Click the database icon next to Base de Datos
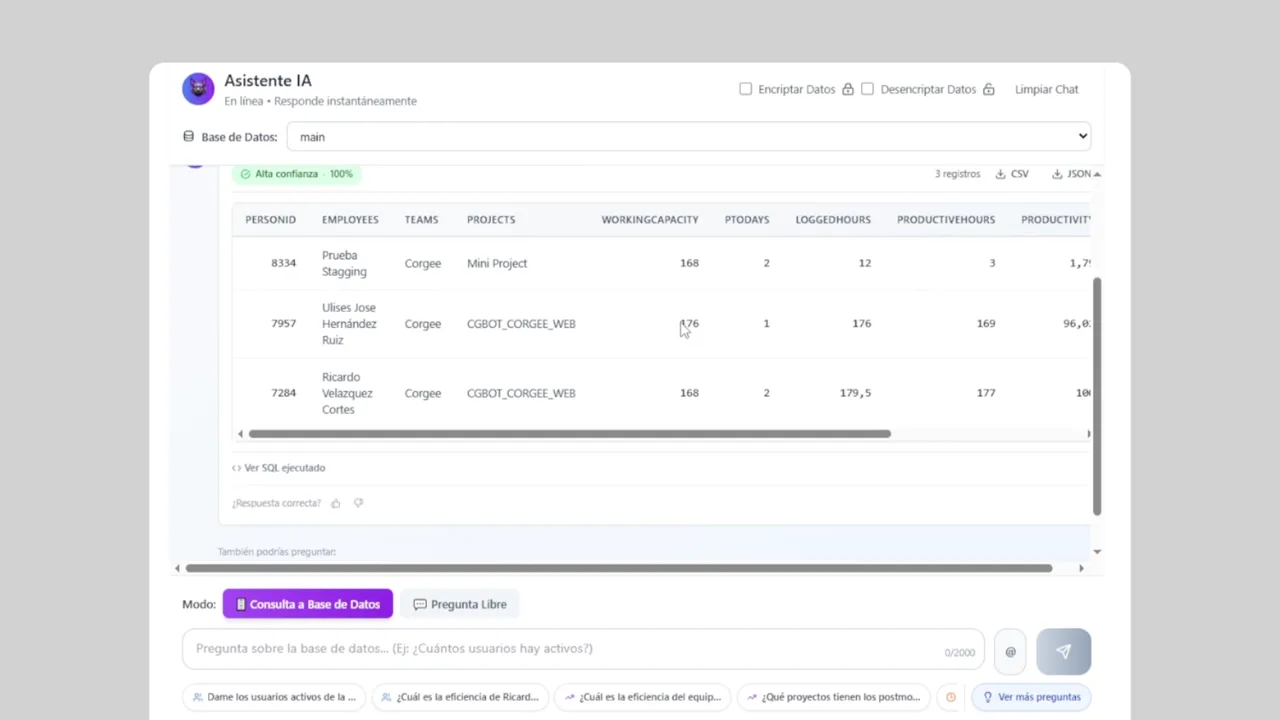 tap(188, 137)
